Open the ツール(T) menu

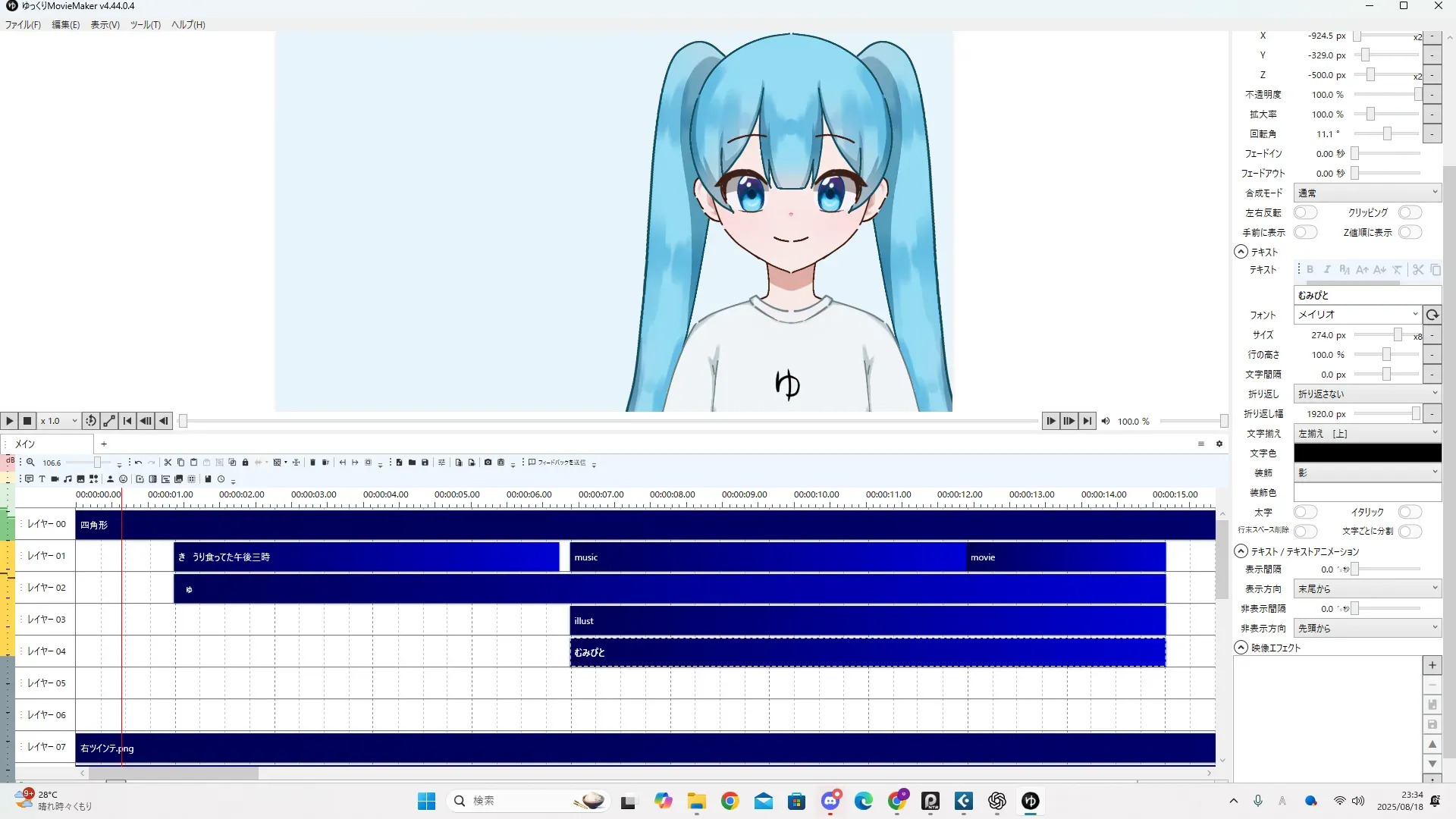coord(145,25)
